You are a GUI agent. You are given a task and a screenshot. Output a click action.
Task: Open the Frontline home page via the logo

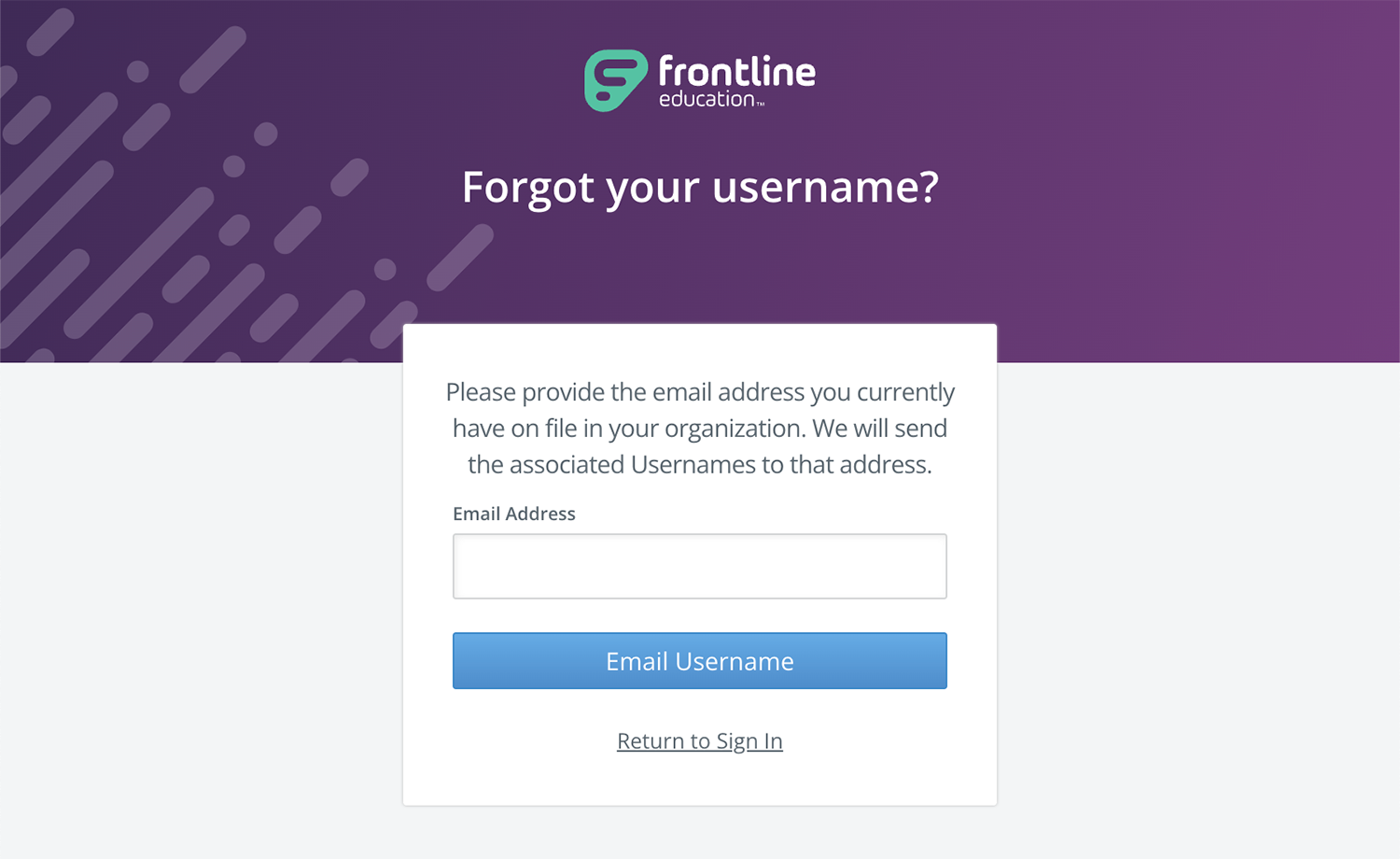700,81
